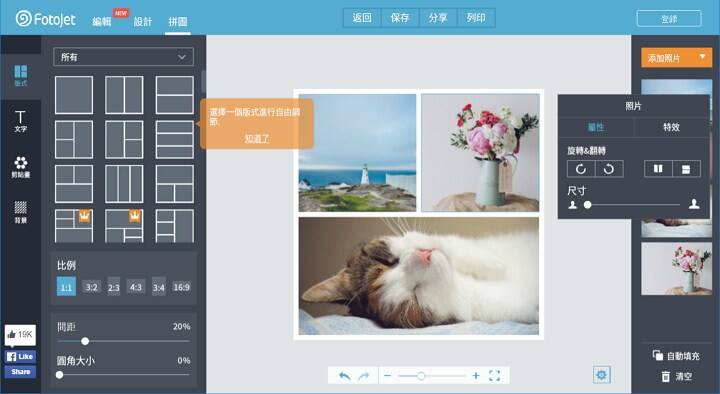Open the 剪貼畫 clipart panel

[20, 167]
